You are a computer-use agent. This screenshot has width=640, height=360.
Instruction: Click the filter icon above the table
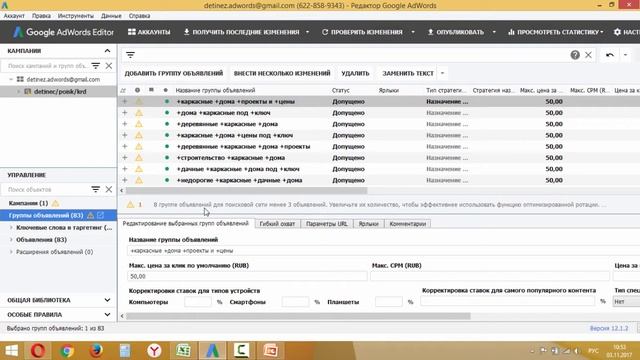(x=130, y=55)
